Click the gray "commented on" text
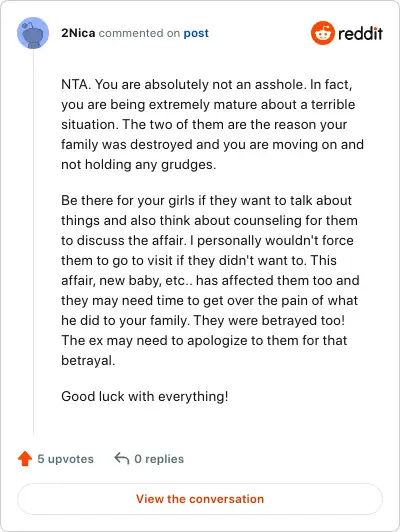The height and width of the screenshot is (532, 400). (139, 33)
